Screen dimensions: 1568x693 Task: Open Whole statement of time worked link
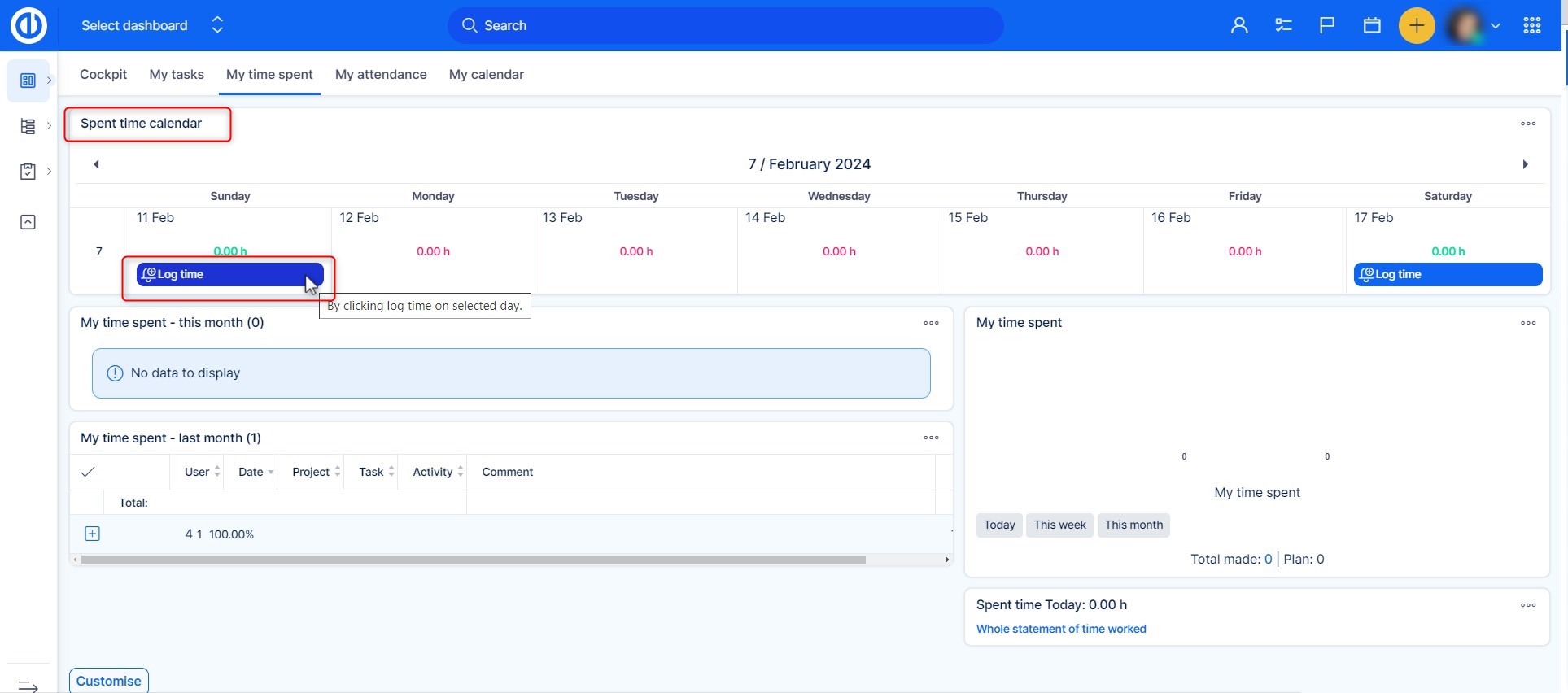pyautogui.click(x=1060, y=629)
